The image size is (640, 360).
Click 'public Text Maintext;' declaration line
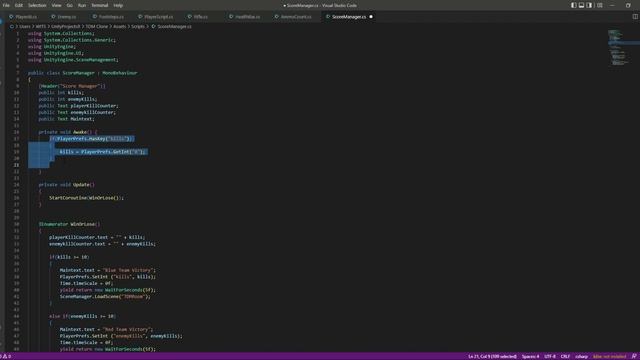(66, 119)
